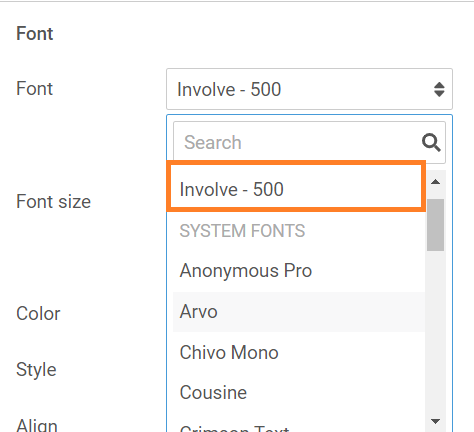
Task: Select Chivo Mono in the font list
Action: pos(299,353)
